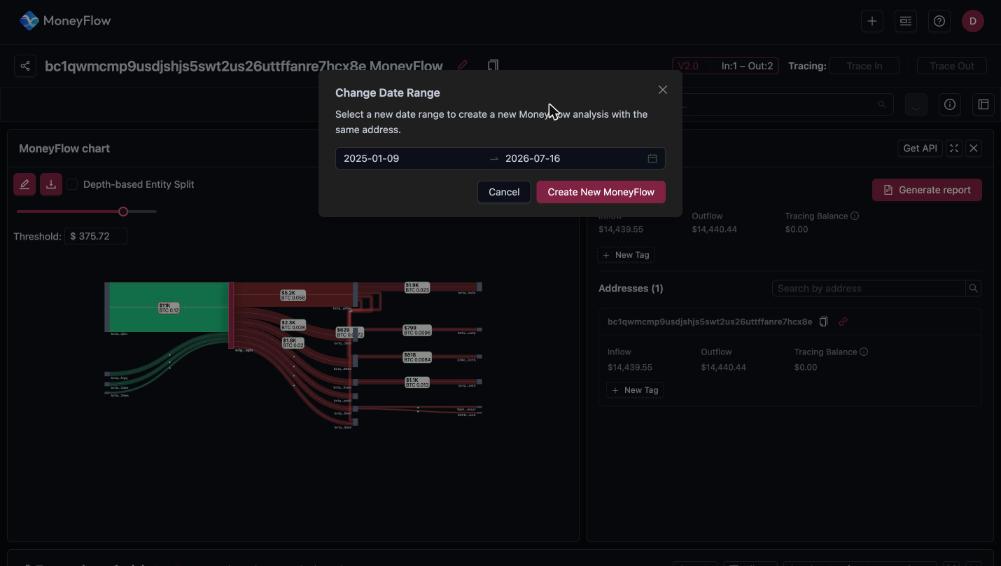Cancel the date range change

pos(504,192)
